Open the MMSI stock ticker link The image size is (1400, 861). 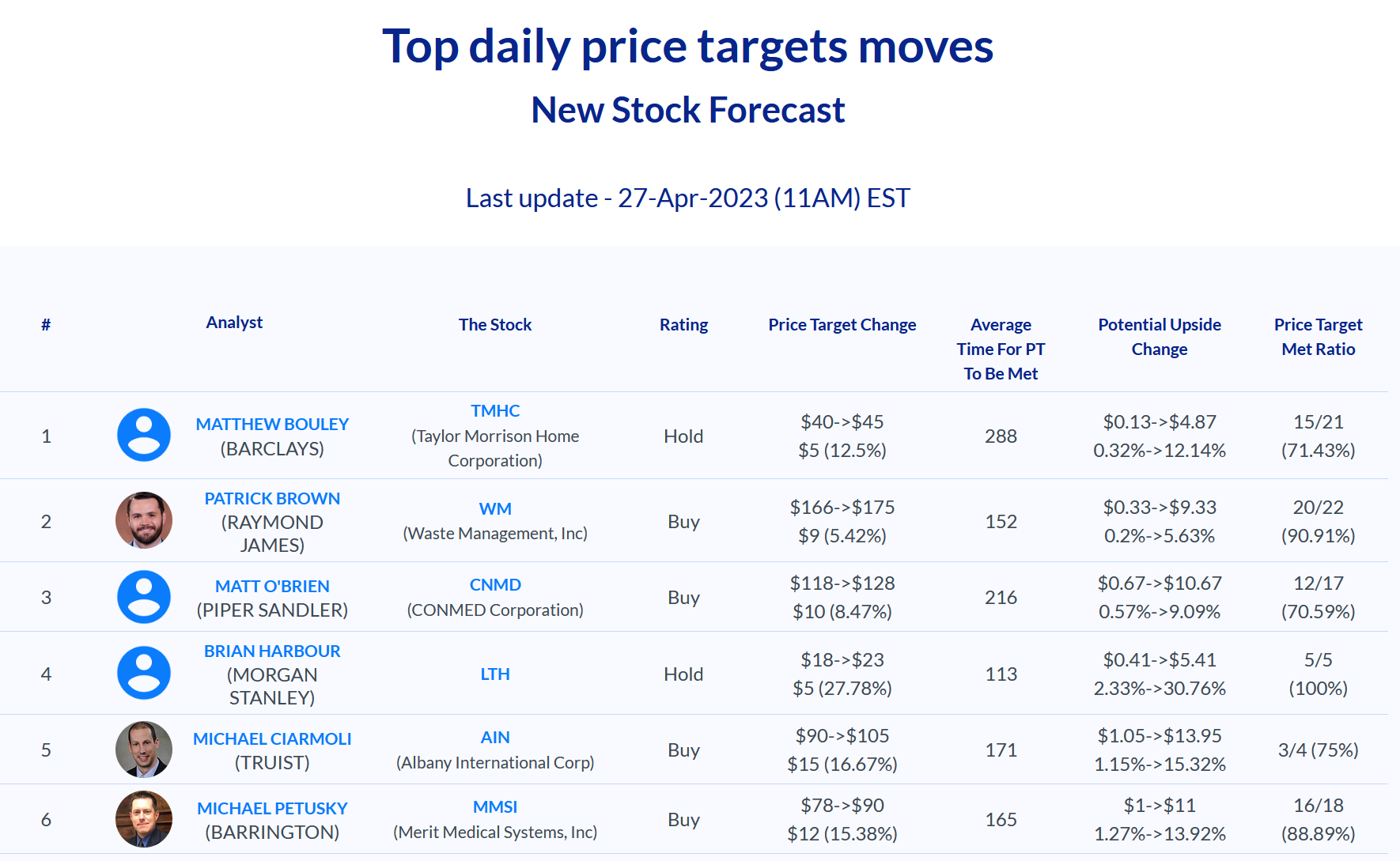pos(495,806)
